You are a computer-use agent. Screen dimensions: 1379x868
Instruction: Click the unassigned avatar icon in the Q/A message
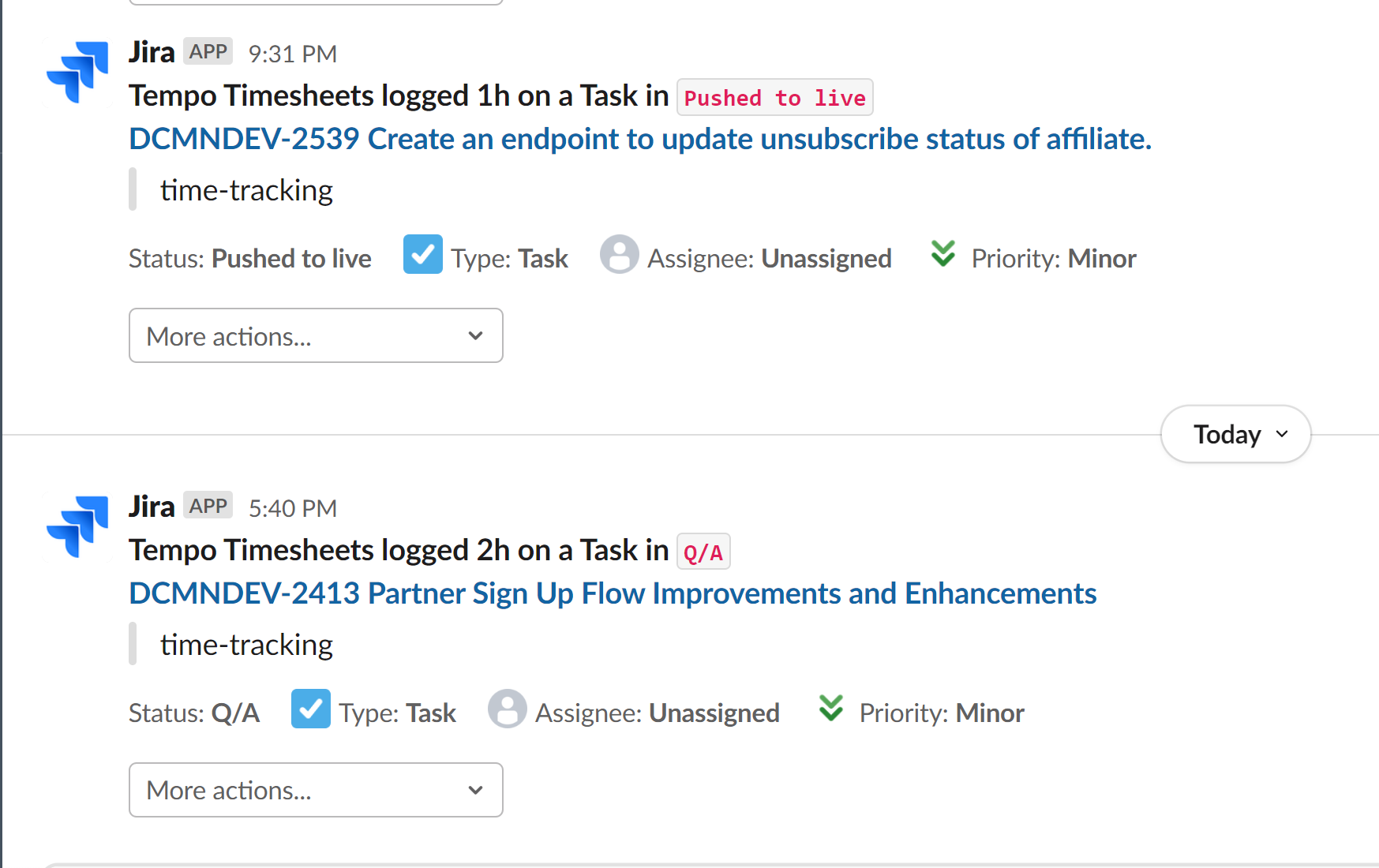point(508,709)
